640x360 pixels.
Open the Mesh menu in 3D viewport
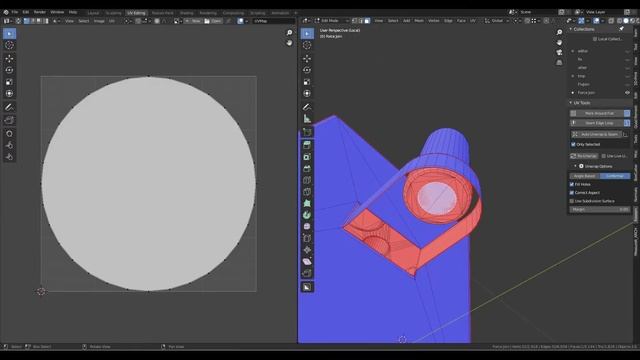[419, 21]
